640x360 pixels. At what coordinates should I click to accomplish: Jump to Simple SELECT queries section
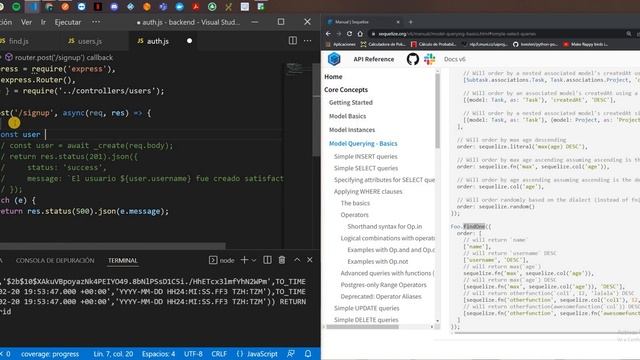pyautogui.click(x=366, y=168)
